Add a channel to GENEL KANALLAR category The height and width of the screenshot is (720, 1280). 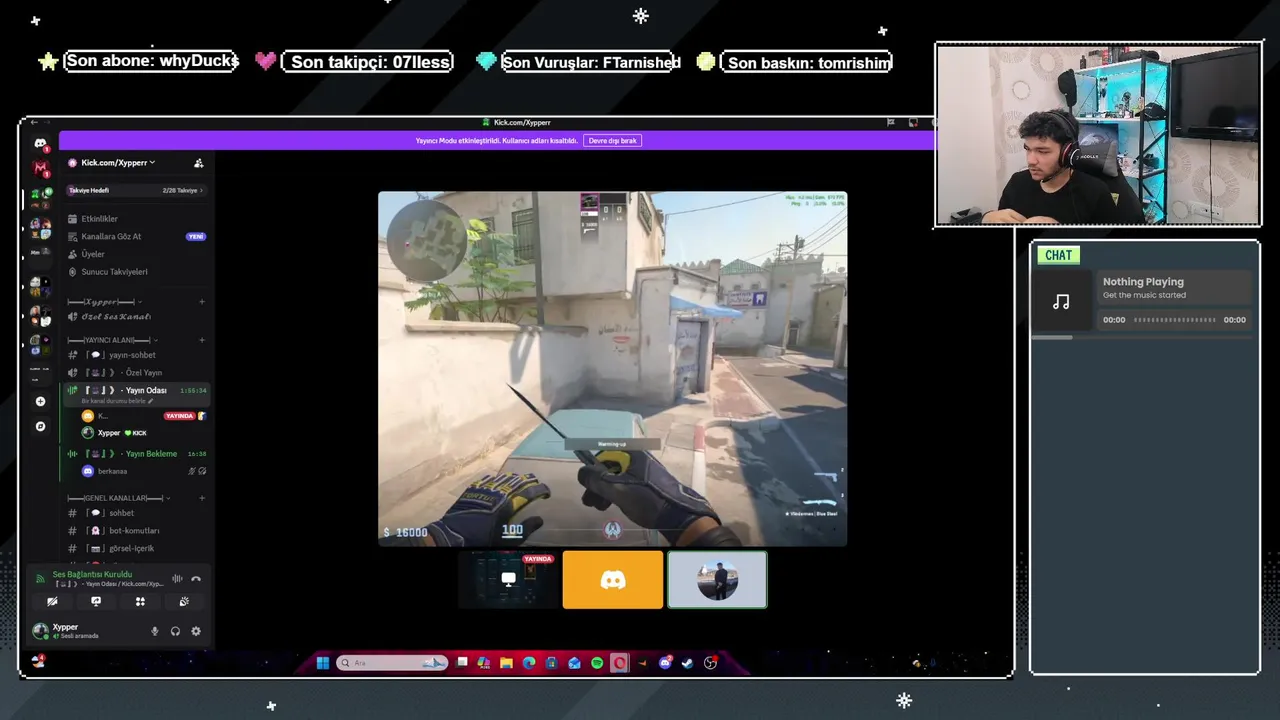202,498
